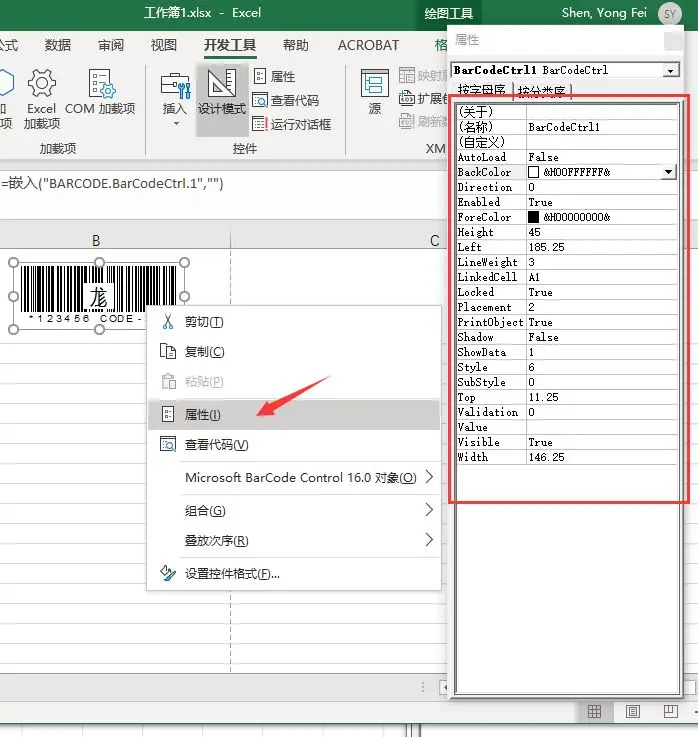Click the 扩展包 icon in XML group
Screen dimensions: 698x737
click(x=408, y=98)
